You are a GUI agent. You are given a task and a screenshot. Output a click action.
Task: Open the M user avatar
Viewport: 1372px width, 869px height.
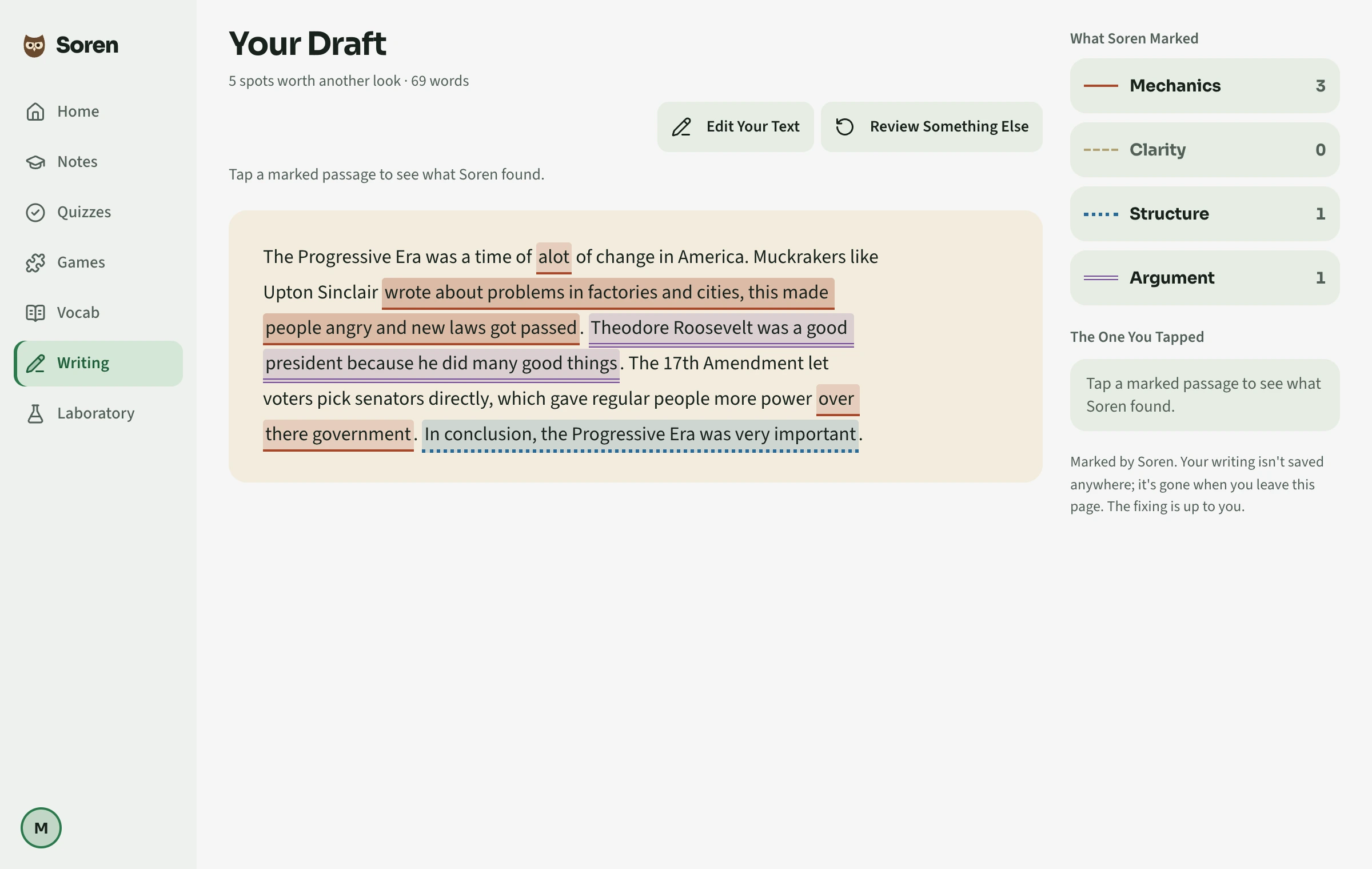pyautogui.click(x=41, y=828)
